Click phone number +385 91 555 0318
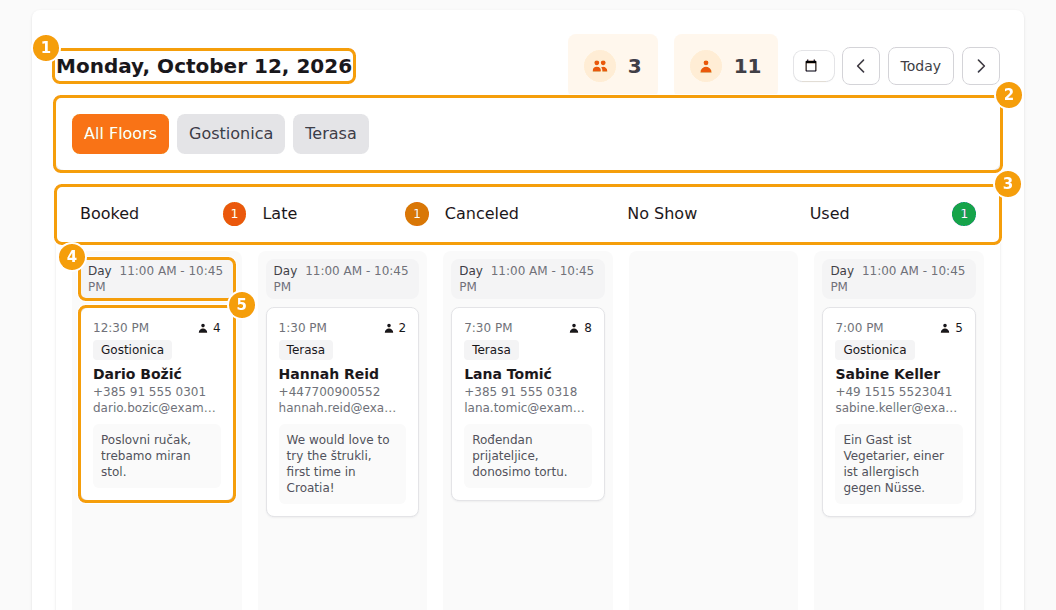The height and width of the screenshot is (610, 1056). coord(521,392)
